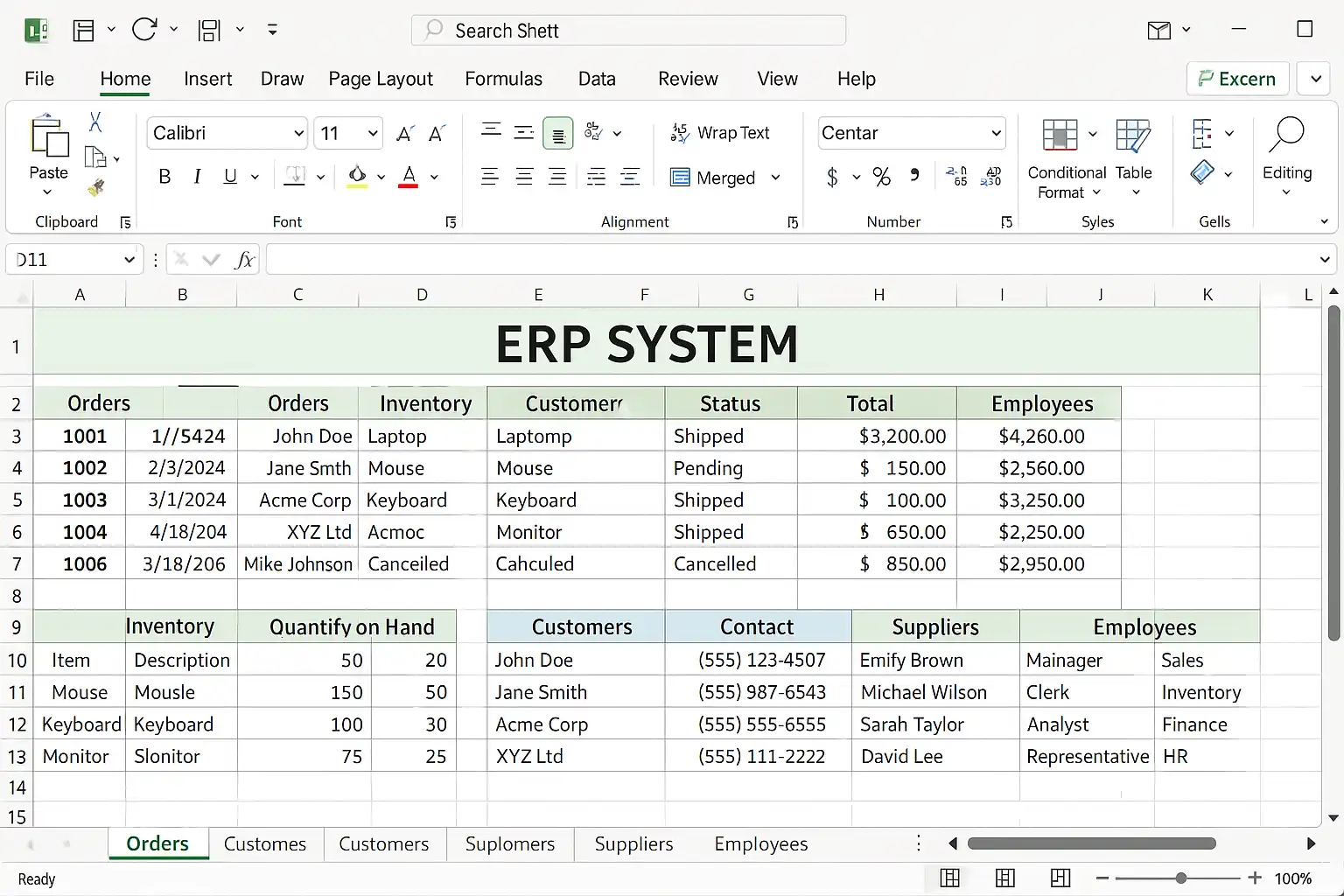Switch to the Suppliers sheet tab
The width and height of the screenshot is (1344, 896).
coord(633,844)
